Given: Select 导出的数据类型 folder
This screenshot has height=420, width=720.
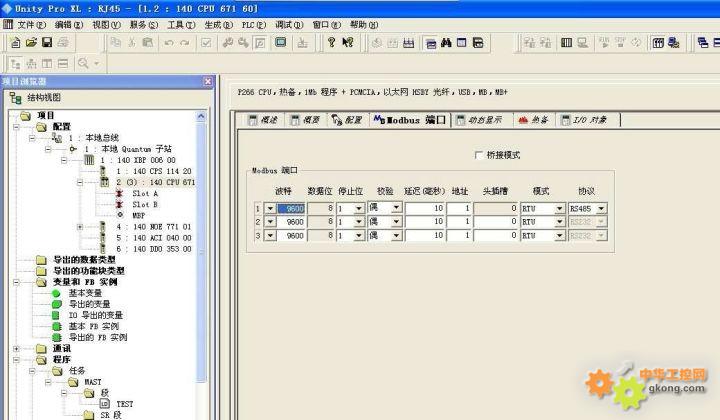Looking at the screenshot, I should click(x=84, y=260).
